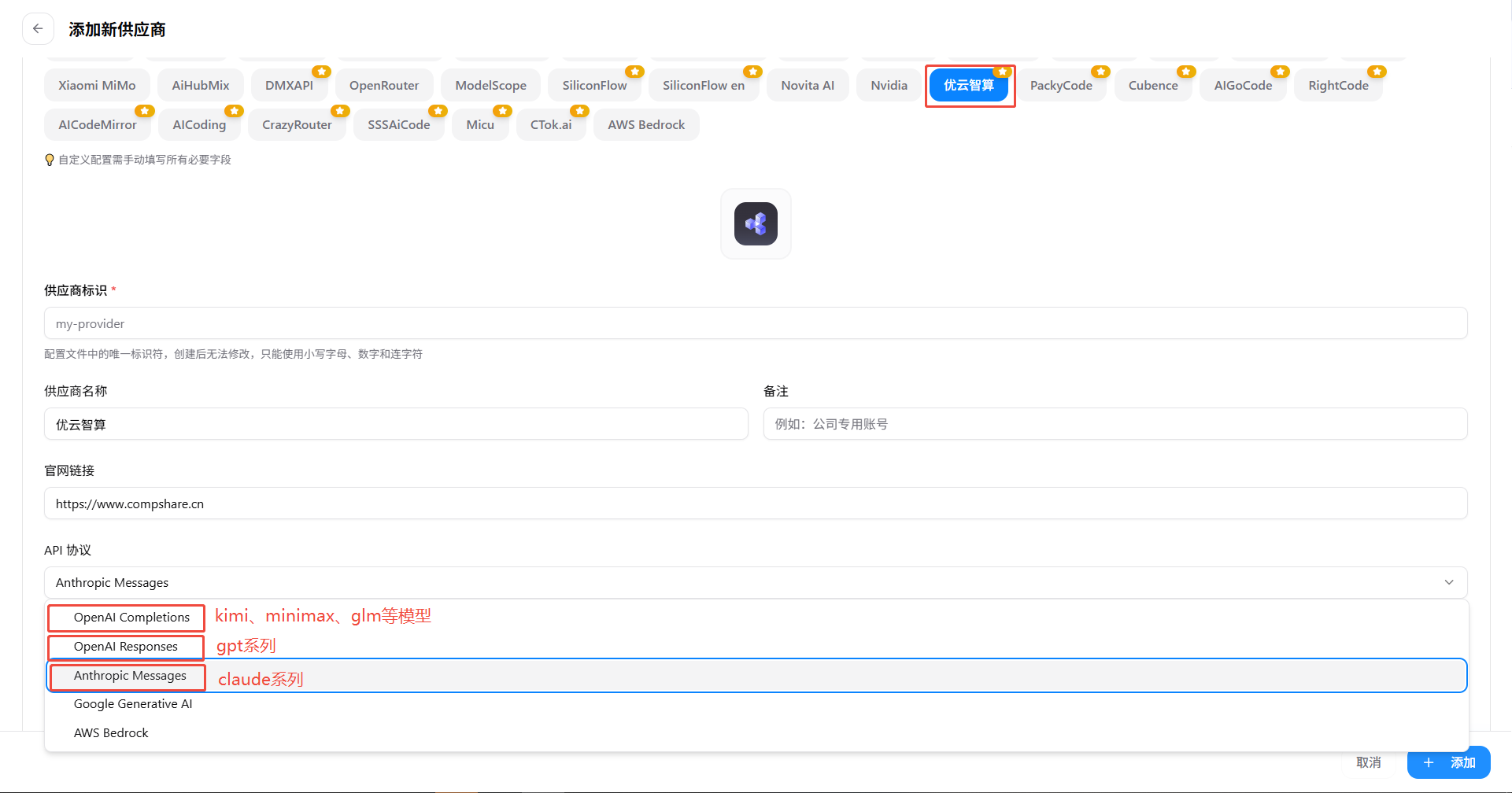Choose OpenAI Responses from the protocol list

coord(126,647)
